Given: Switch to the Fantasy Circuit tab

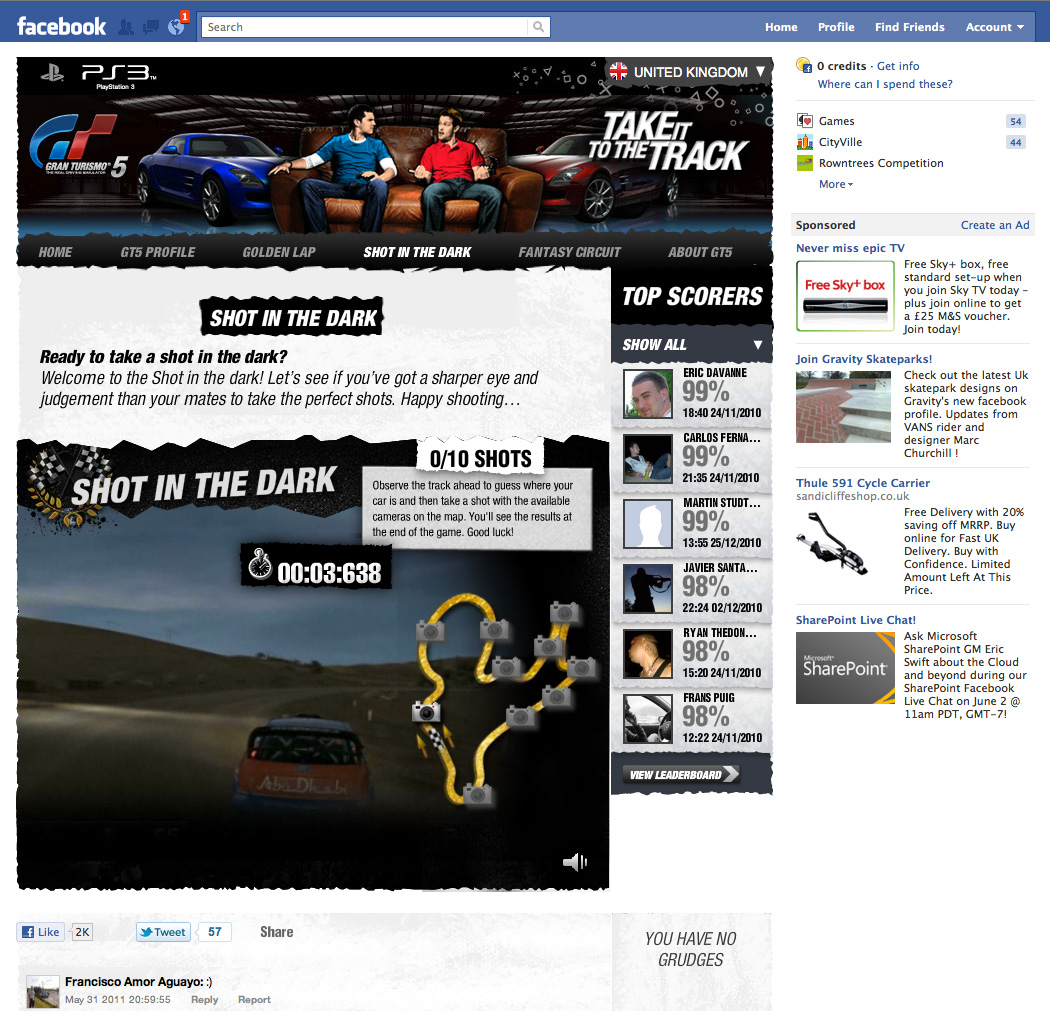Looking at the screenshot, I should pyautogui.click(x=569, y=252).
